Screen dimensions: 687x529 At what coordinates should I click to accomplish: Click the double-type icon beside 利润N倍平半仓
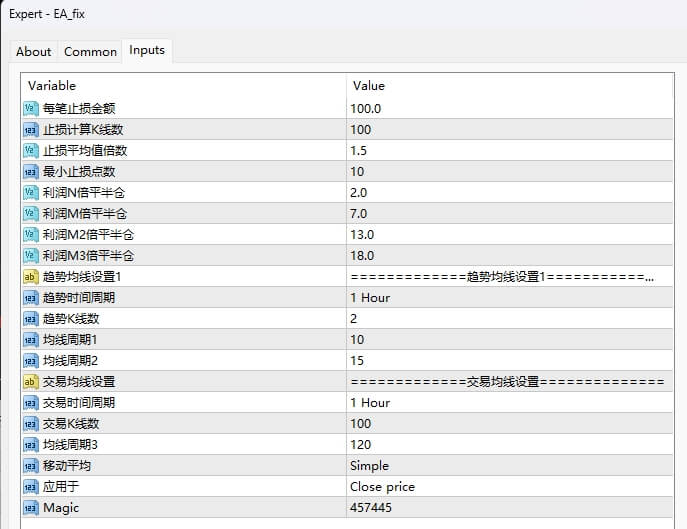coord(31,193)
